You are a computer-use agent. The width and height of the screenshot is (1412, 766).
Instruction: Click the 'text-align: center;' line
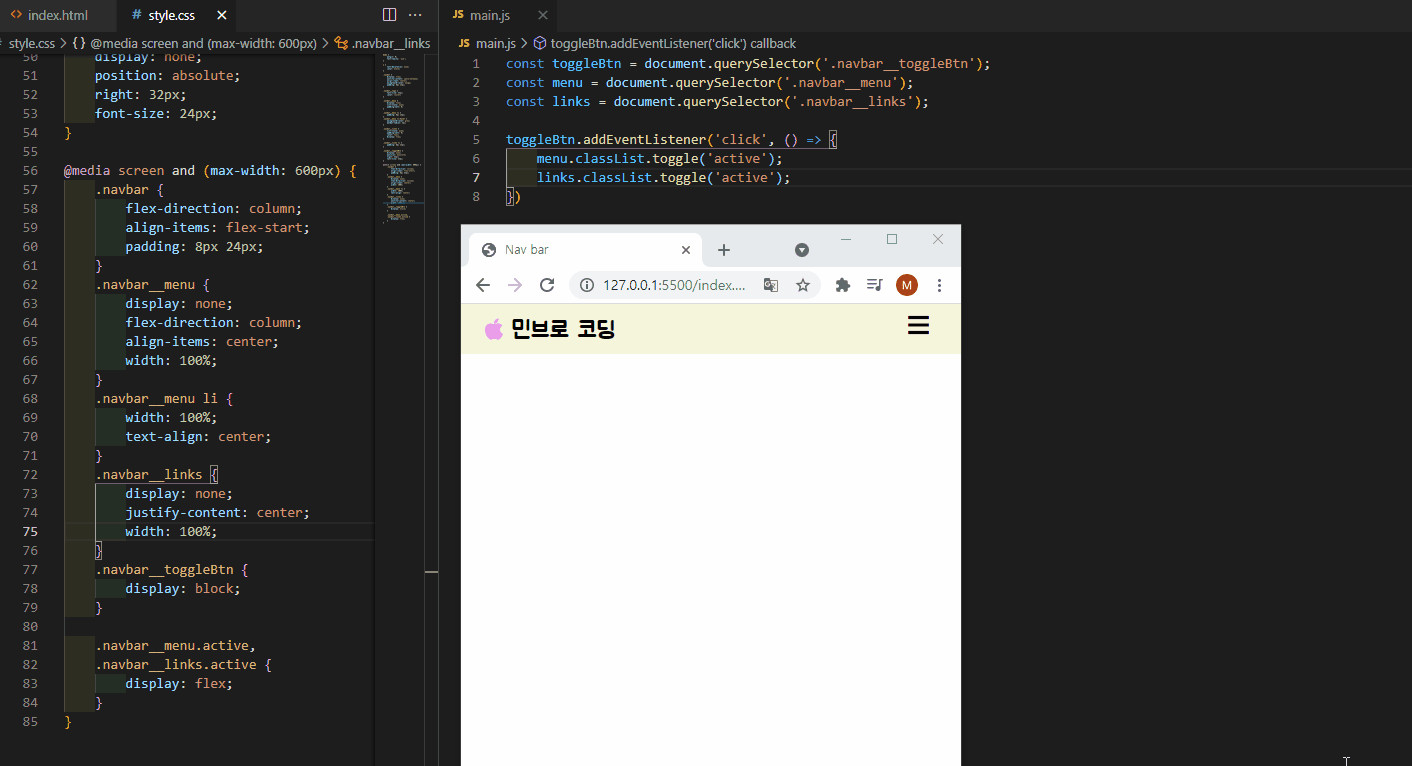[x=198, y=436]
